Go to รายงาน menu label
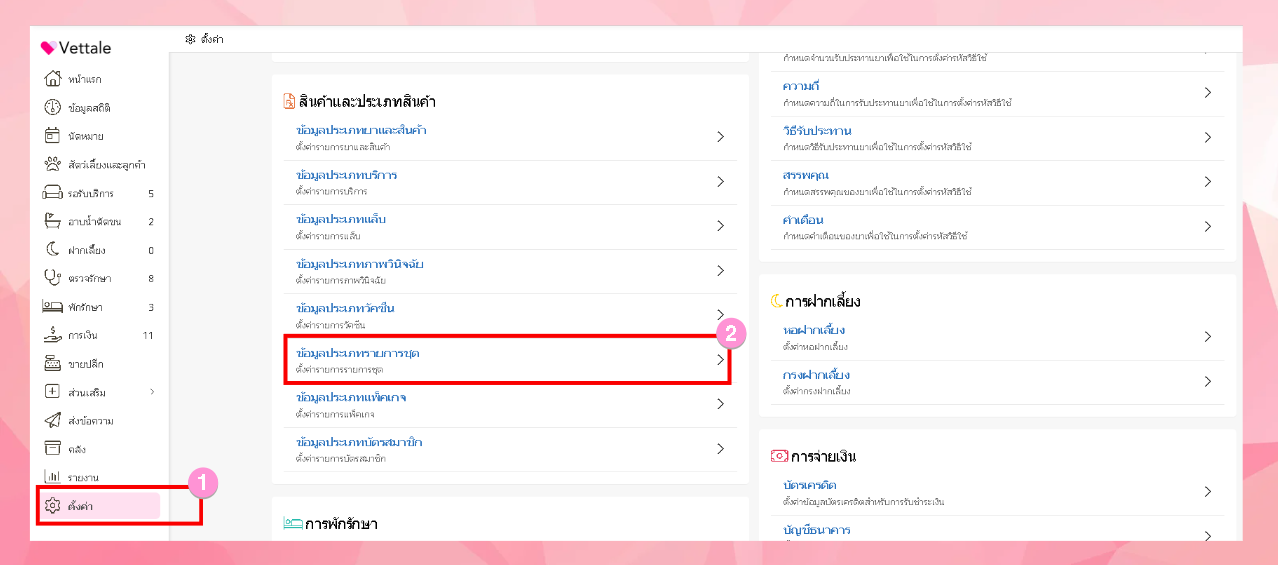Screen dimensions: 1278x565 [83, 478]
